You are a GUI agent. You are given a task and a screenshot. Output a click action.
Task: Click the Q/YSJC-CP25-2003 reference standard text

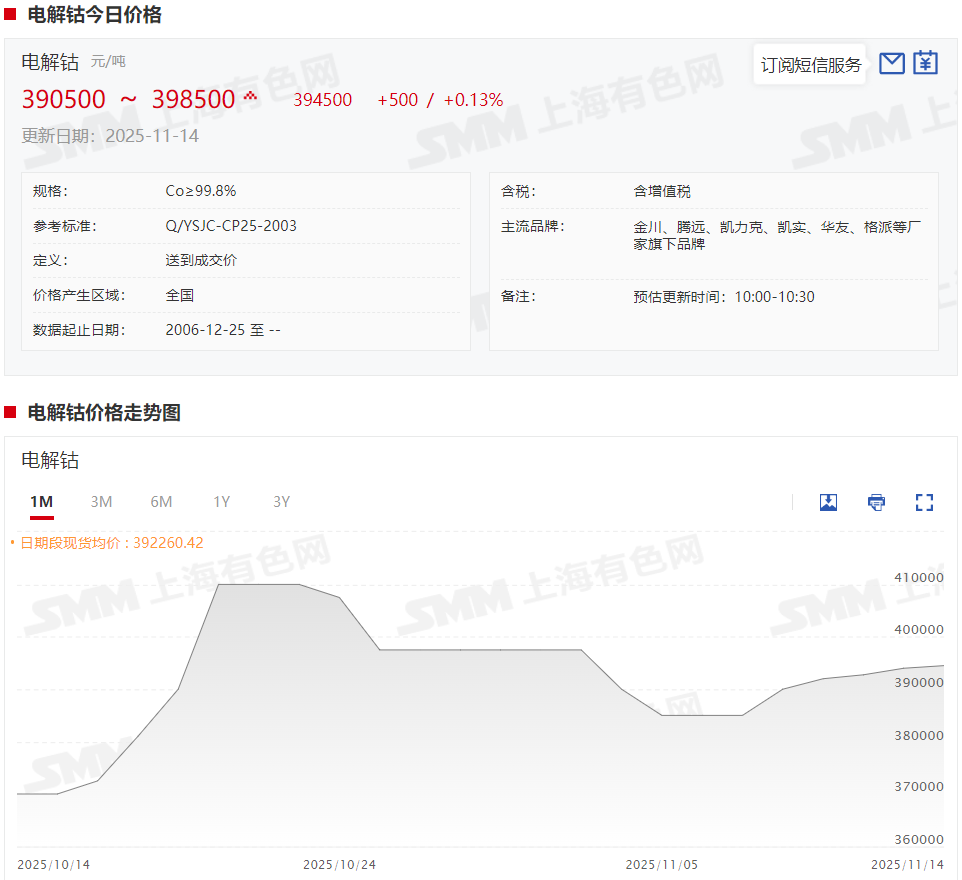click(231, 226)
